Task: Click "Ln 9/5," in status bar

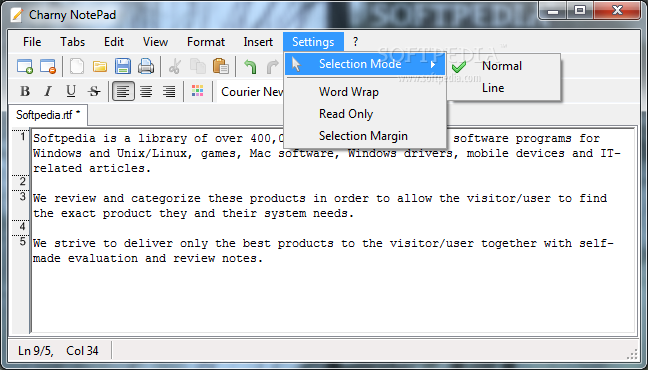Action: (x=36, y=351)
